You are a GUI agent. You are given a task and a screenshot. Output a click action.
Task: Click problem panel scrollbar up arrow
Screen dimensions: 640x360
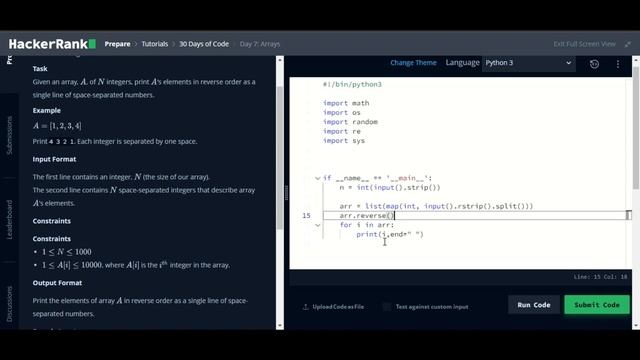[280, 60]
